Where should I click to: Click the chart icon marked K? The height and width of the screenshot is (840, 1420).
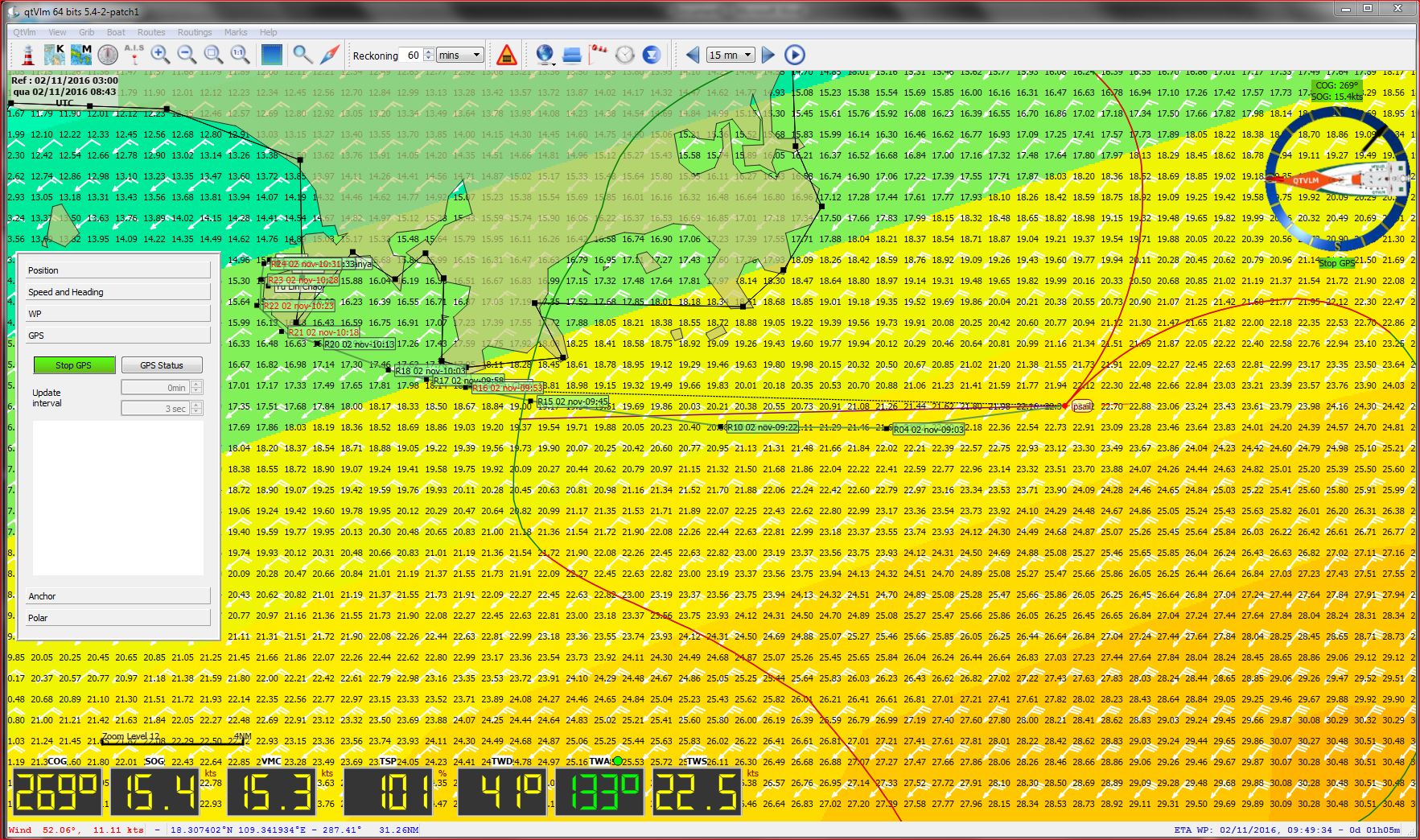pyautogui.click(x=55, y=55)
